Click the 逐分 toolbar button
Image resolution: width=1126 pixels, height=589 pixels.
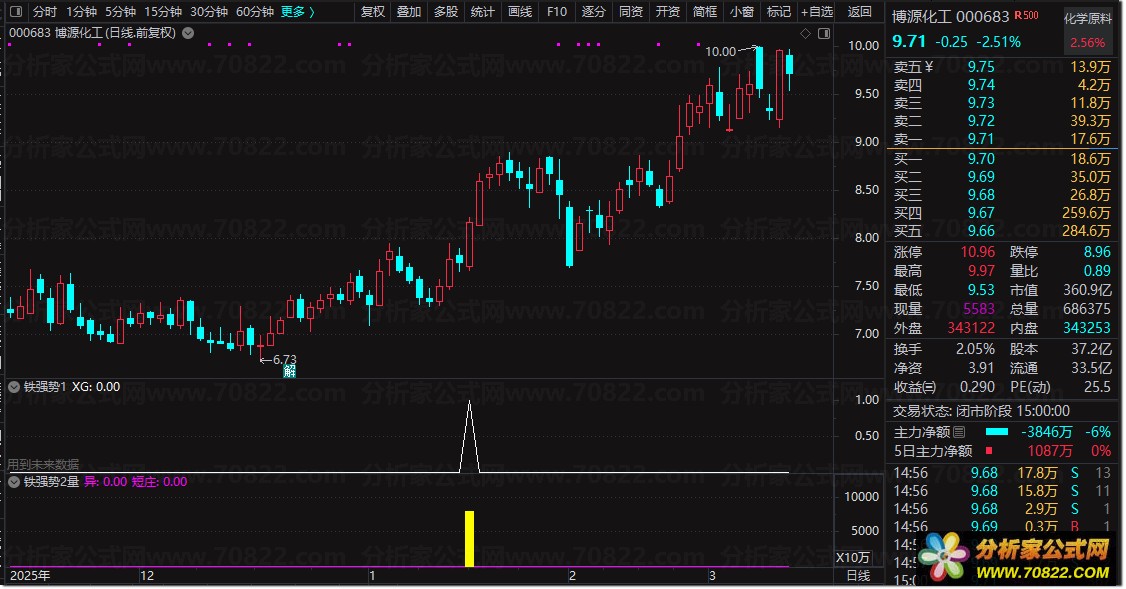[x=594, y=11]
